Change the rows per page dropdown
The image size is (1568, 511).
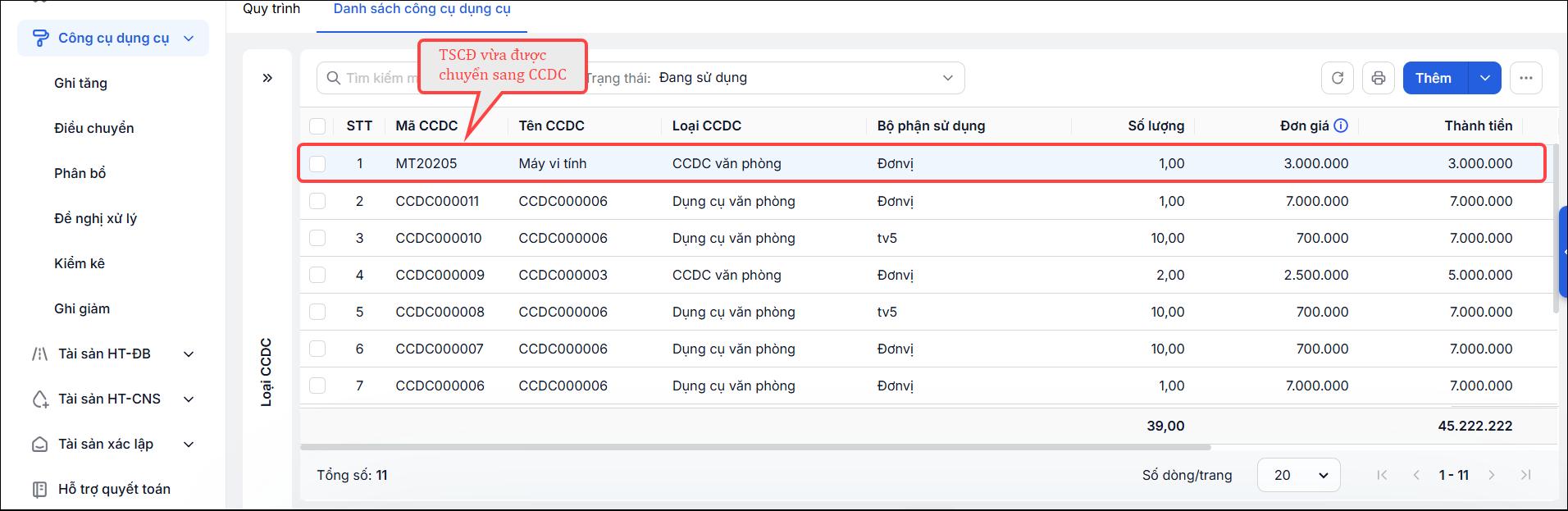(x=1299, y=475)
